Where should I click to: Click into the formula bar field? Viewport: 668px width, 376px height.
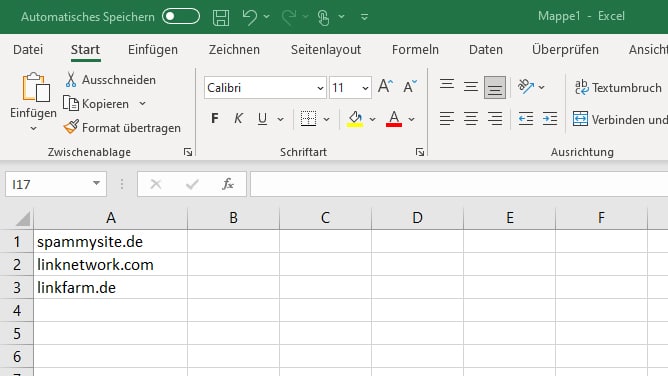point(459,184)
